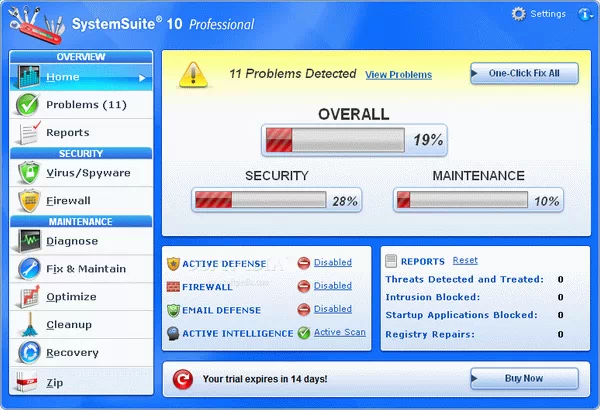Open the Home menu item
600x410 pixels.
tap(81, 77)
